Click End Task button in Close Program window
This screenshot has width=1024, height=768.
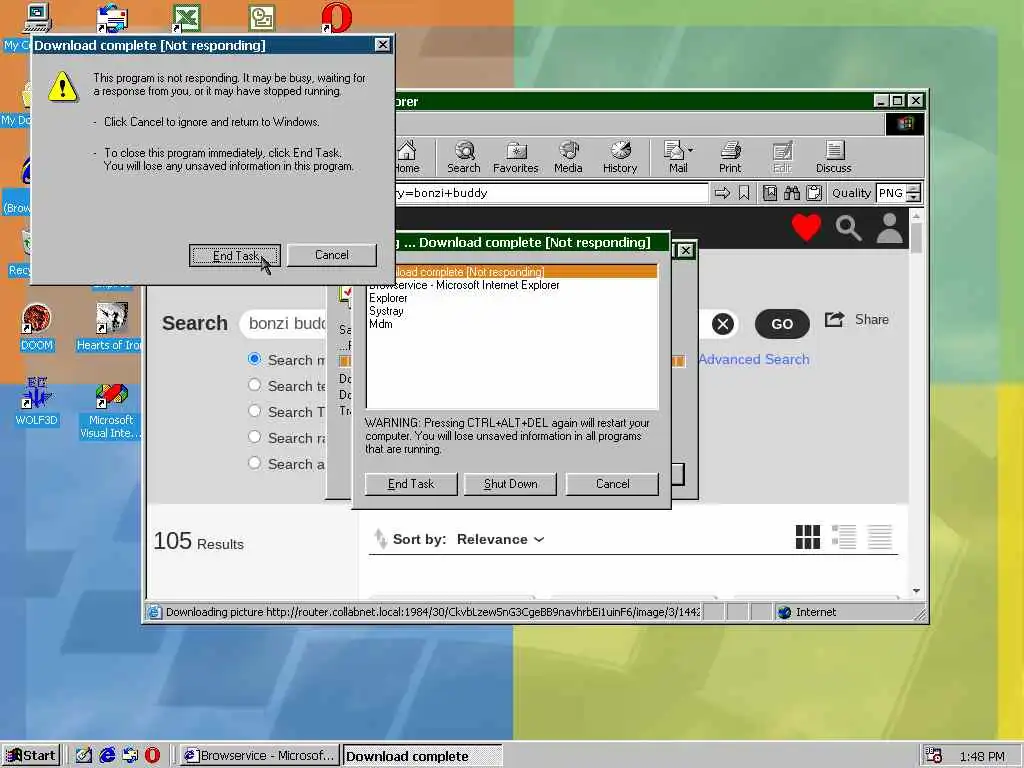[411, 484]
